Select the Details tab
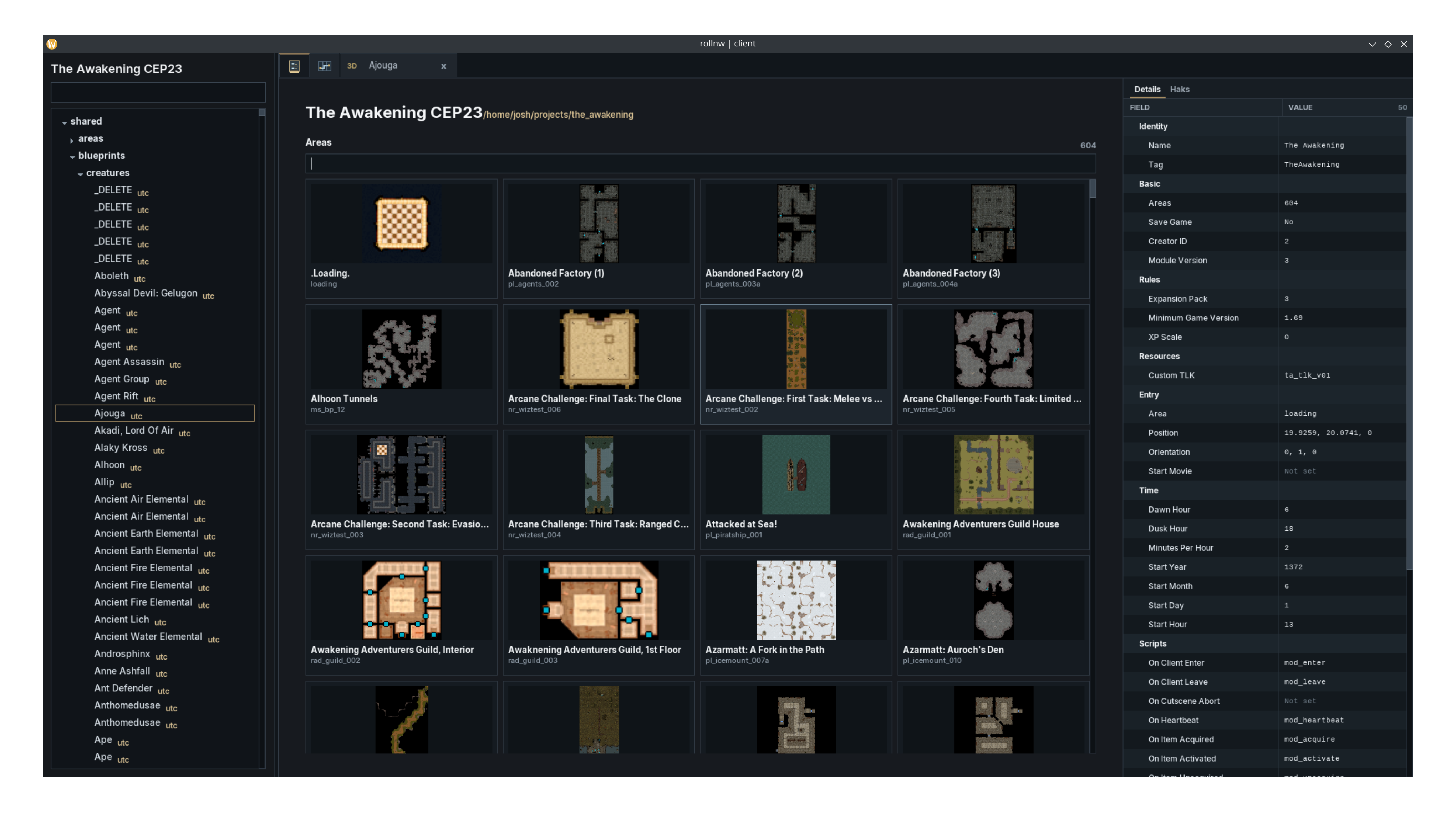 pos(1147,89)
